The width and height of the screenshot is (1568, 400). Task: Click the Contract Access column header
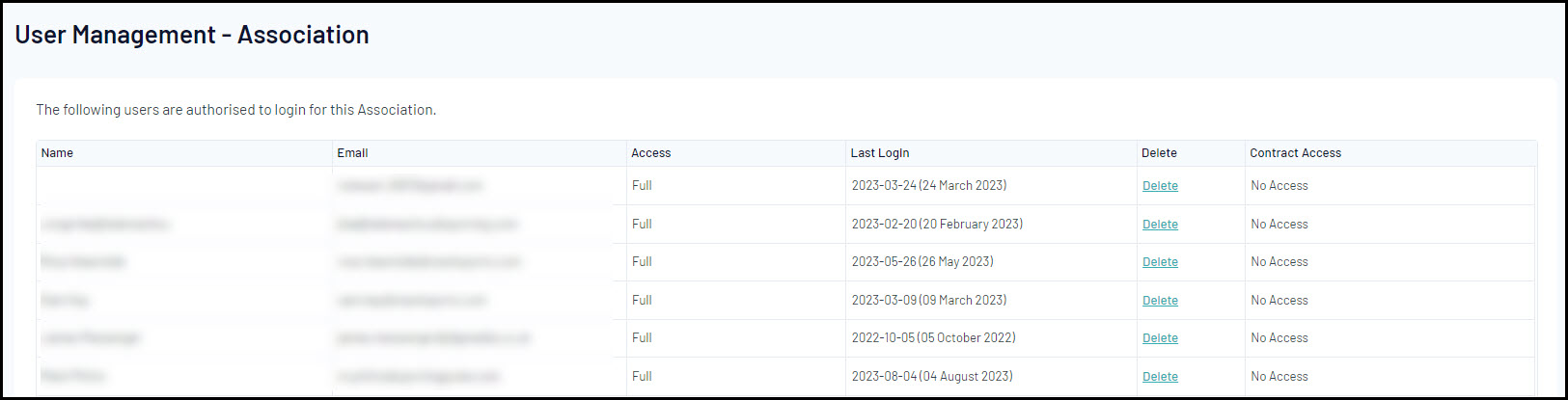click(1295, 153)
